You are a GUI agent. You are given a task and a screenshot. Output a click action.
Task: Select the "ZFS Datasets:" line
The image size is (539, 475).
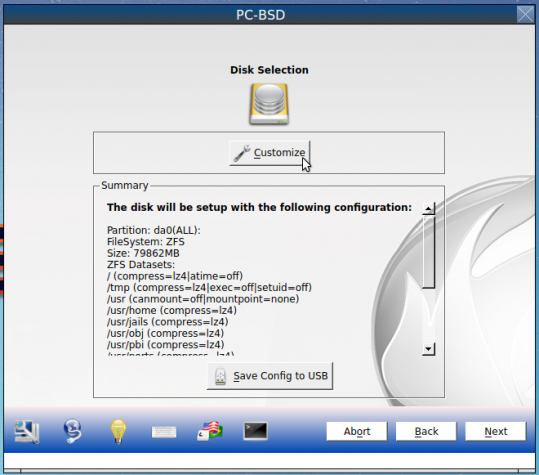point(141,265)
